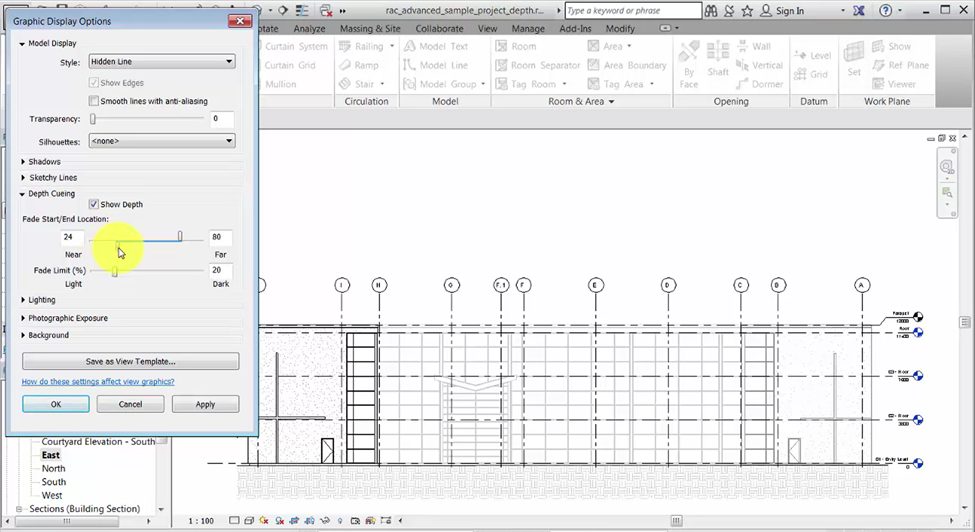Switch to the Massing & Site tab
Image resolution: width=975 pixels, height=532 pixels.
point(370,29)
